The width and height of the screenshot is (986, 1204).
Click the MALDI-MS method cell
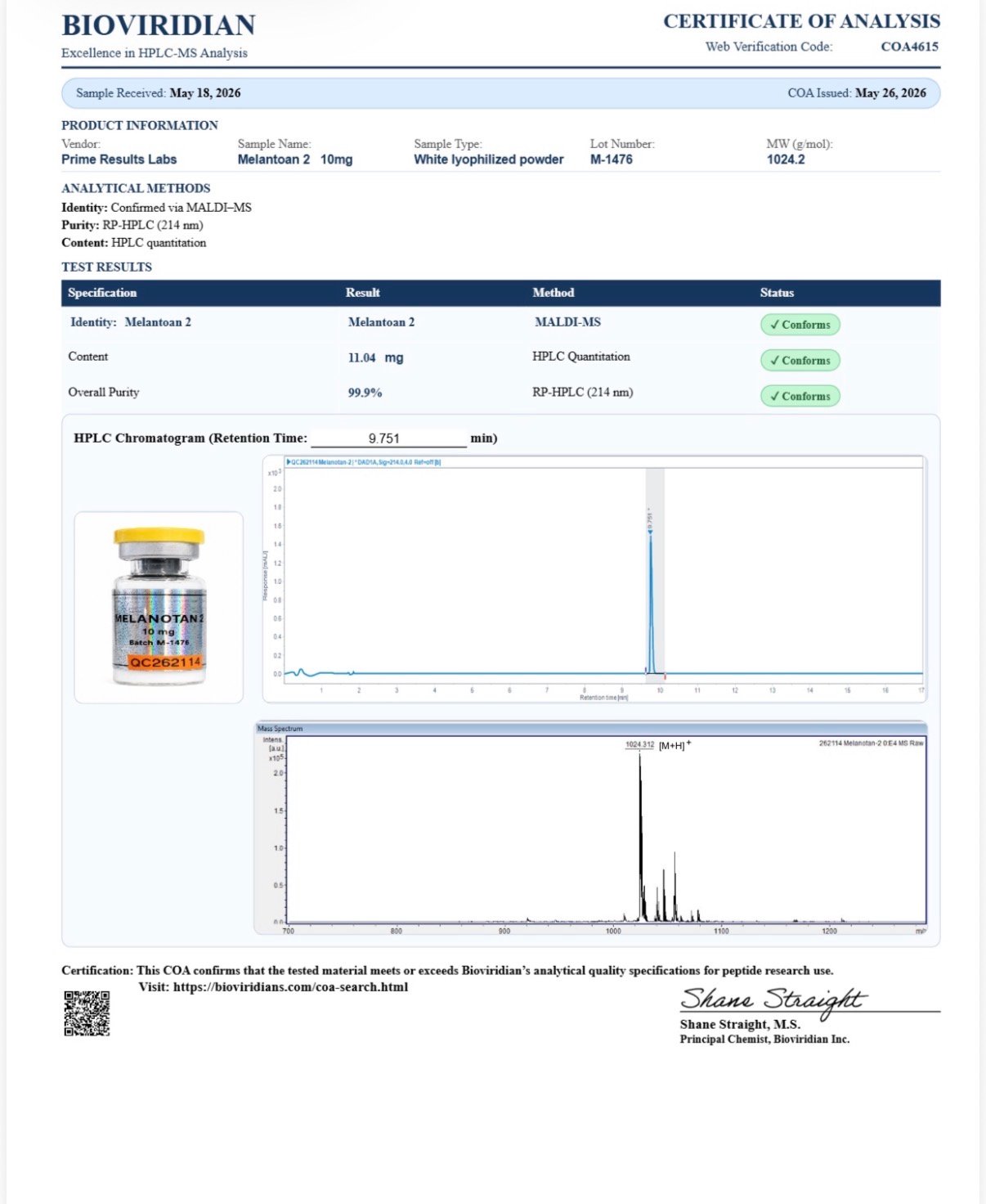point(567,322)
